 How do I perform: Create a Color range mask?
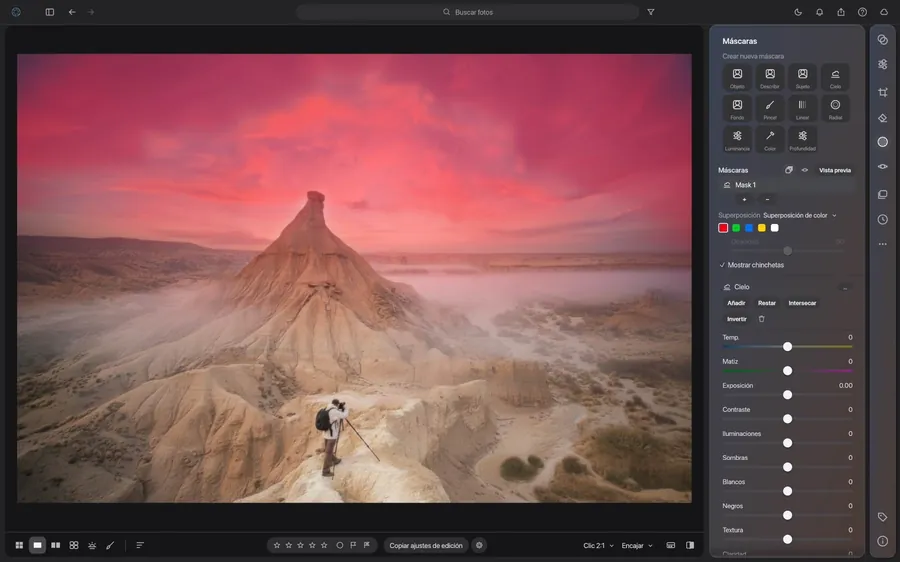[x=770, y=139]
